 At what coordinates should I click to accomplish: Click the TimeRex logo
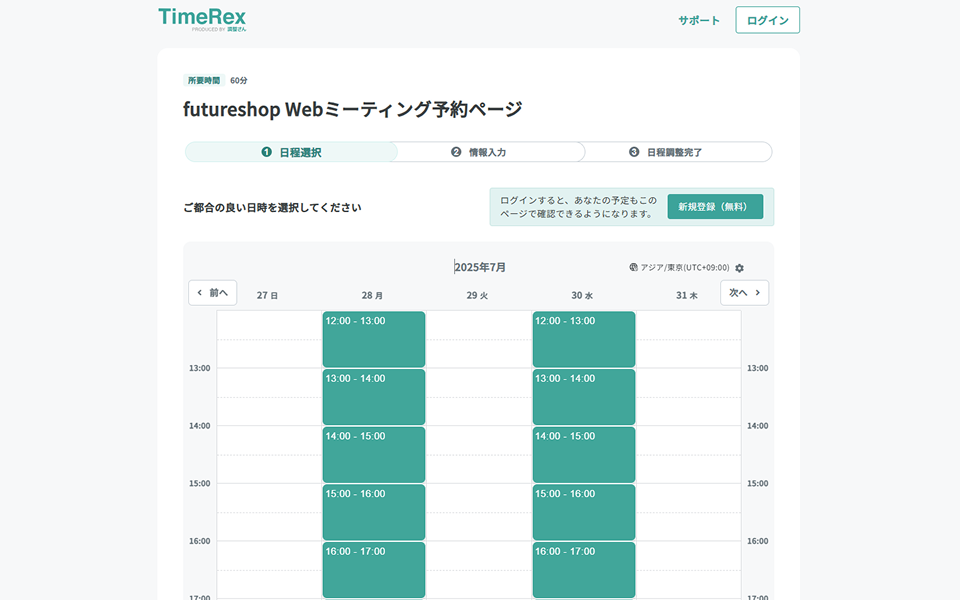pyautogui.click(x=202, y=19)
